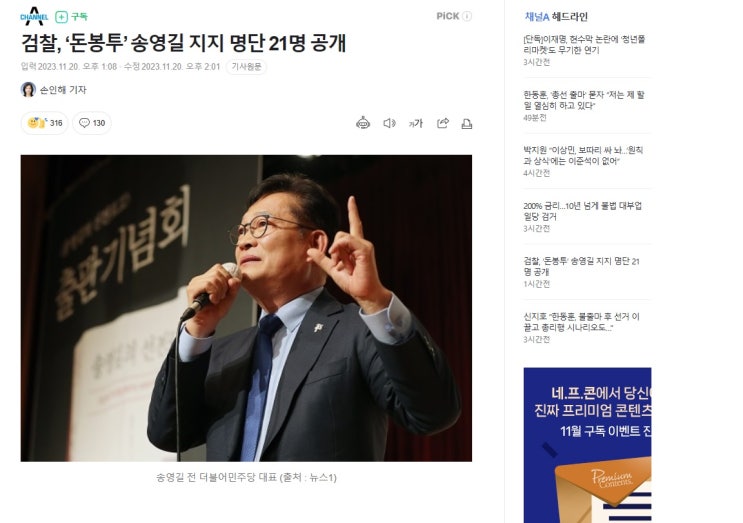The width and height of the screenshot is (743, 523).
Task: Subscribe using the green 구독 plus button
Action: [72, 17]
